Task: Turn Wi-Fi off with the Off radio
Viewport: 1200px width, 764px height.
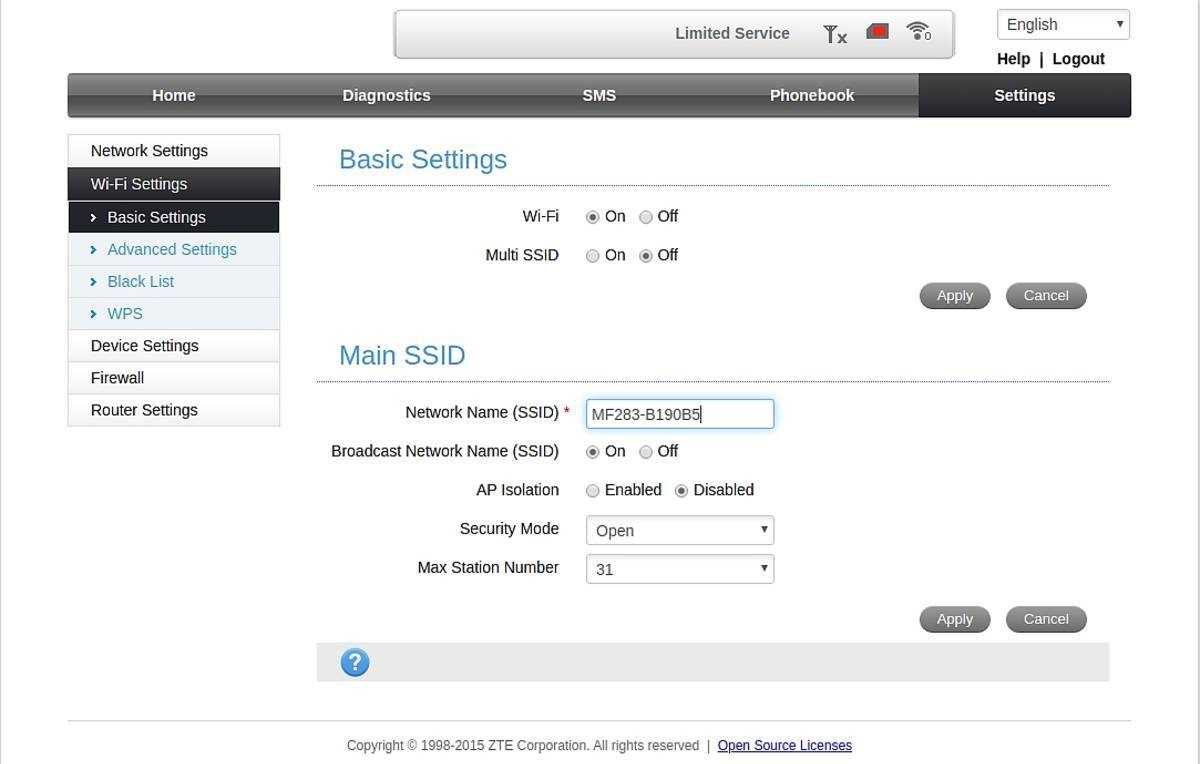Action: tap(646, 217)
